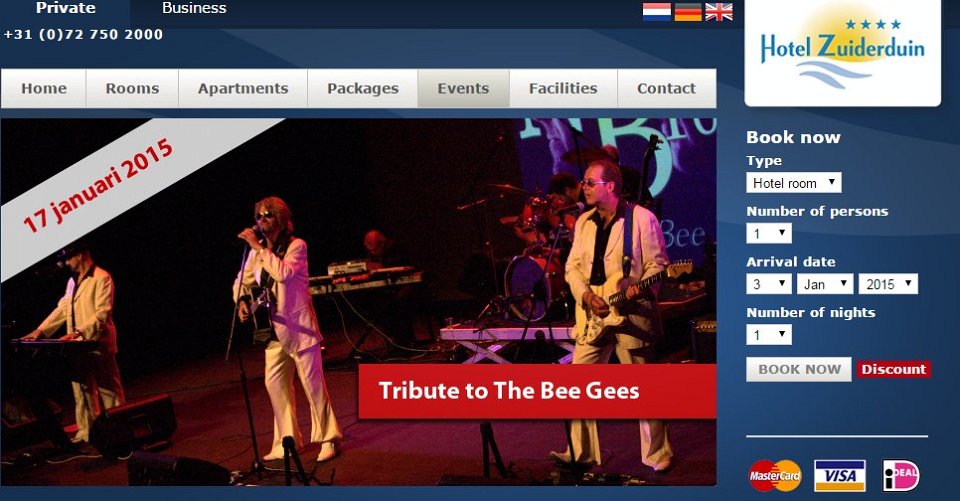Screen dimensions: 960x501
Task: Click the Hotel Zuiderduin logo
Action: click(842, 53)
